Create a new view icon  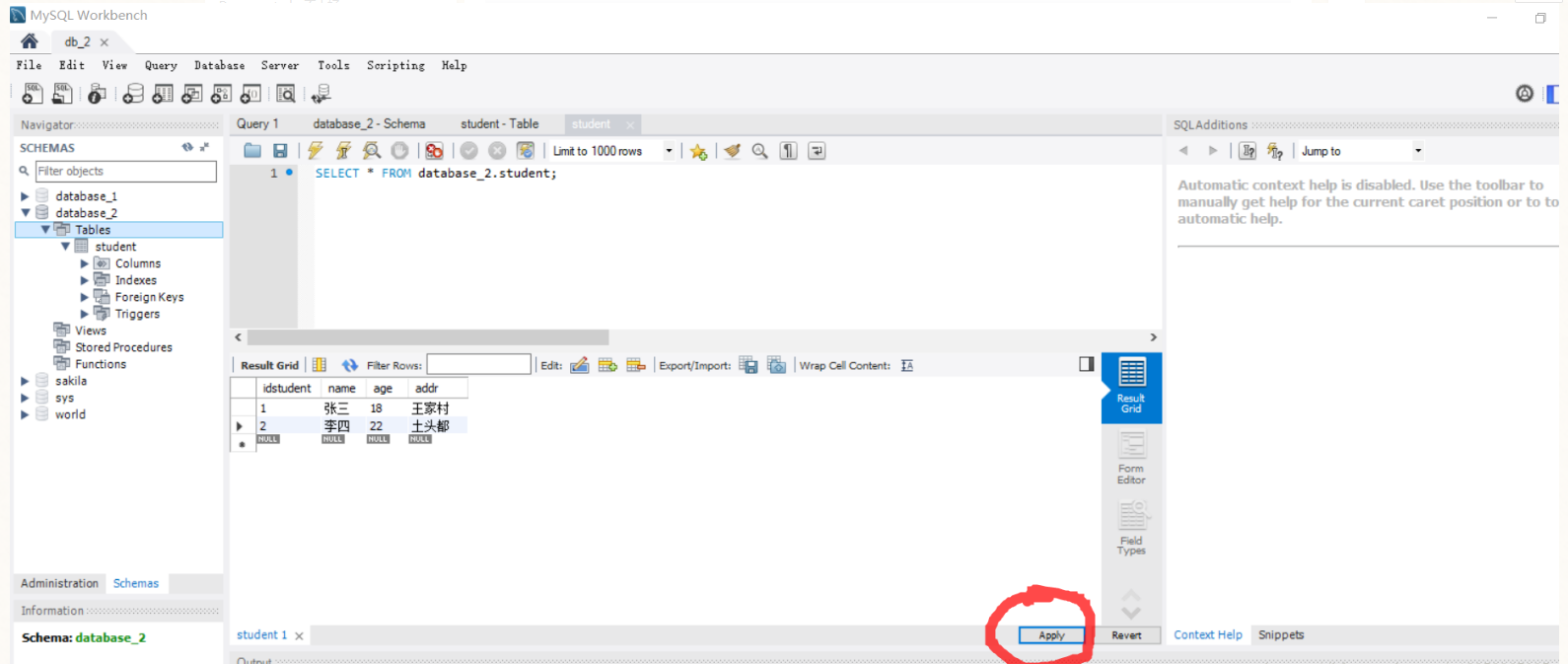point(192,94)
